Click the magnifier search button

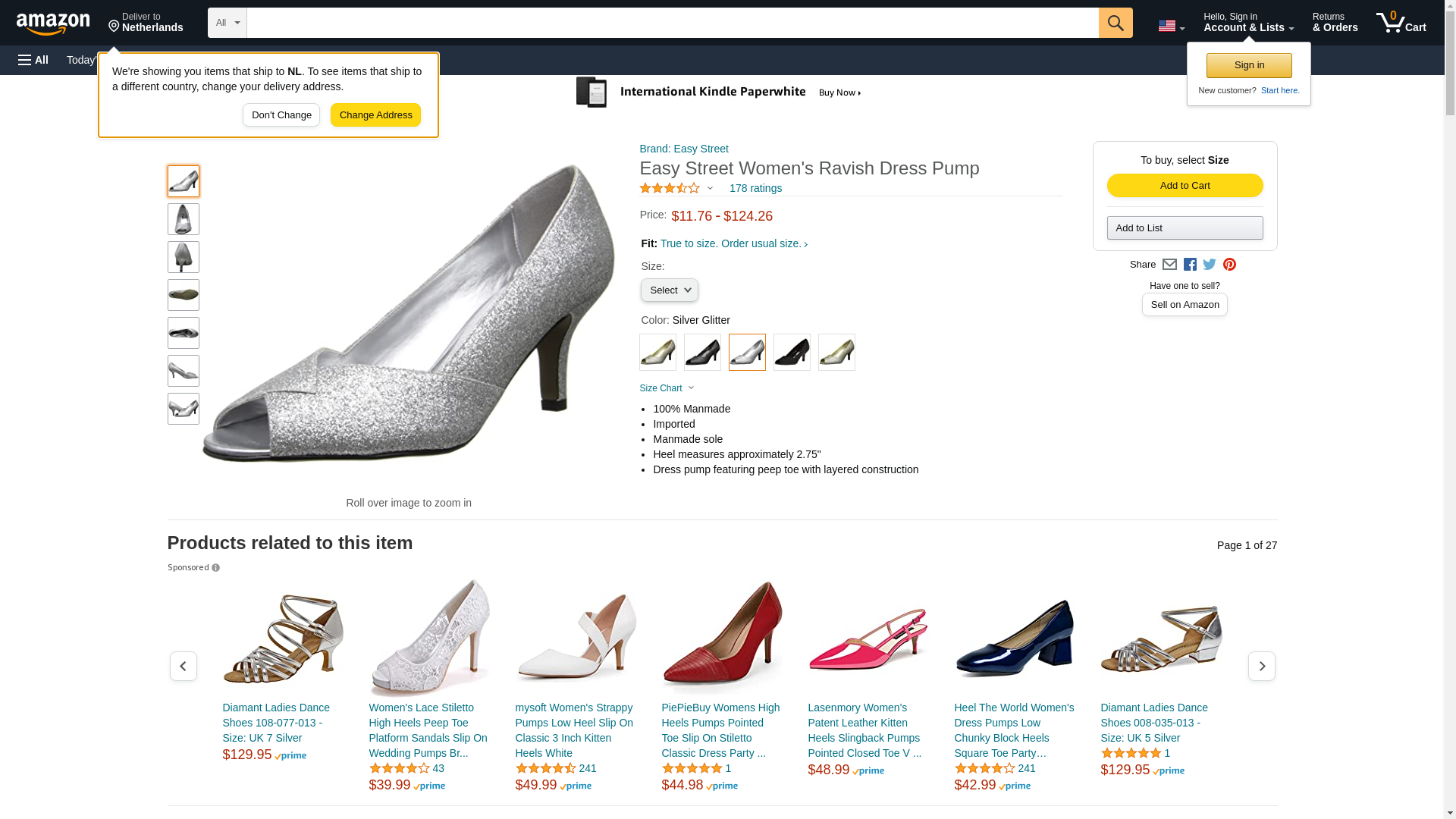pos(1115,23)
